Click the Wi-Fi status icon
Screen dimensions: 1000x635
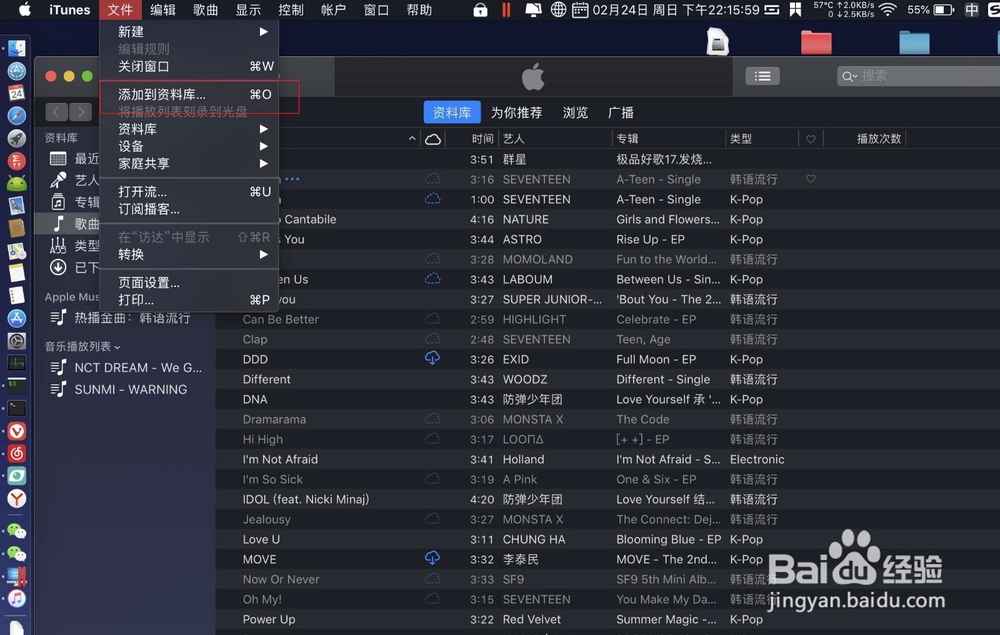tap(887, 10)
